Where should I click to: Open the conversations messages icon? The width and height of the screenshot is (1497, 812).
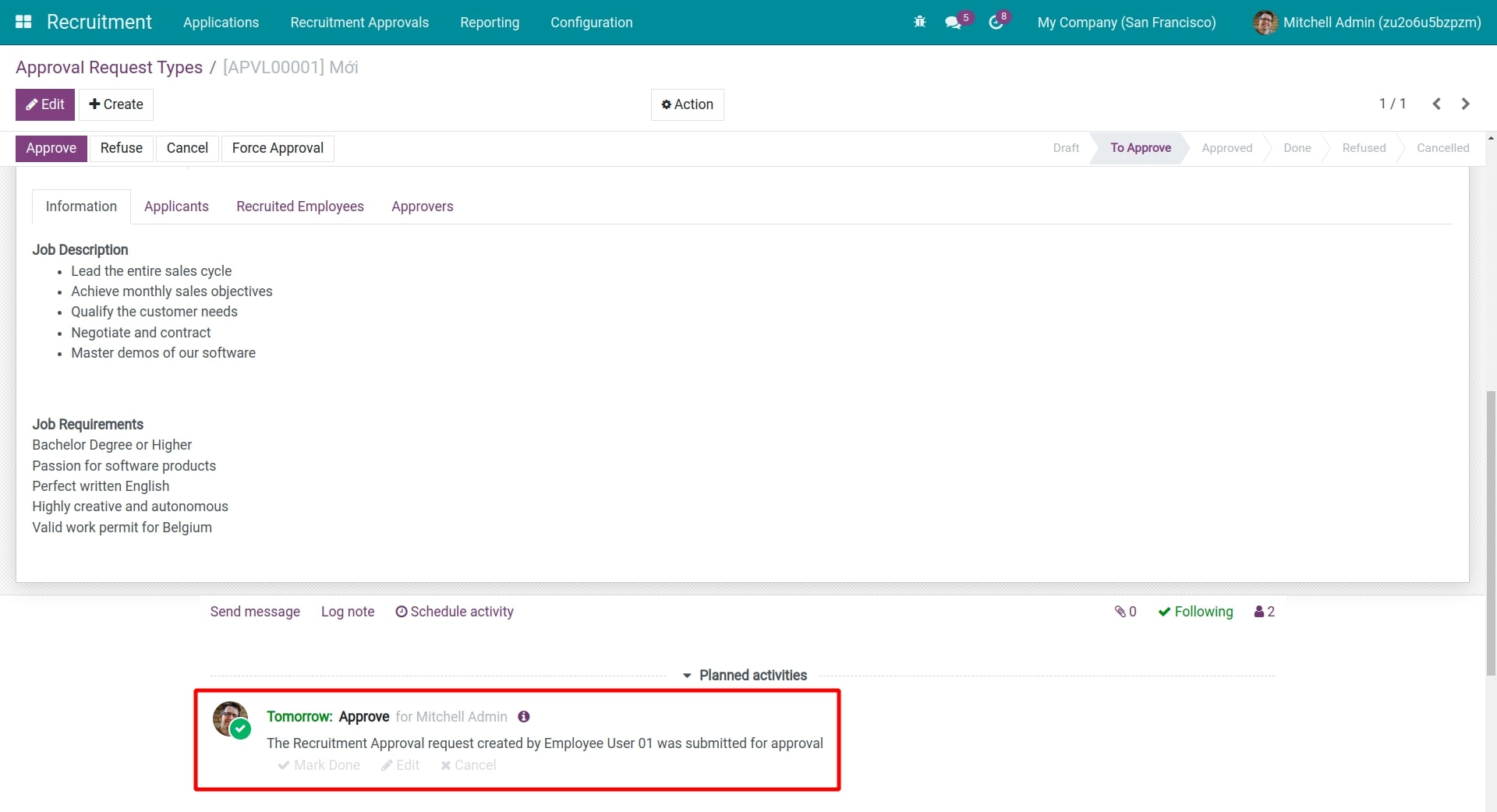954,23
